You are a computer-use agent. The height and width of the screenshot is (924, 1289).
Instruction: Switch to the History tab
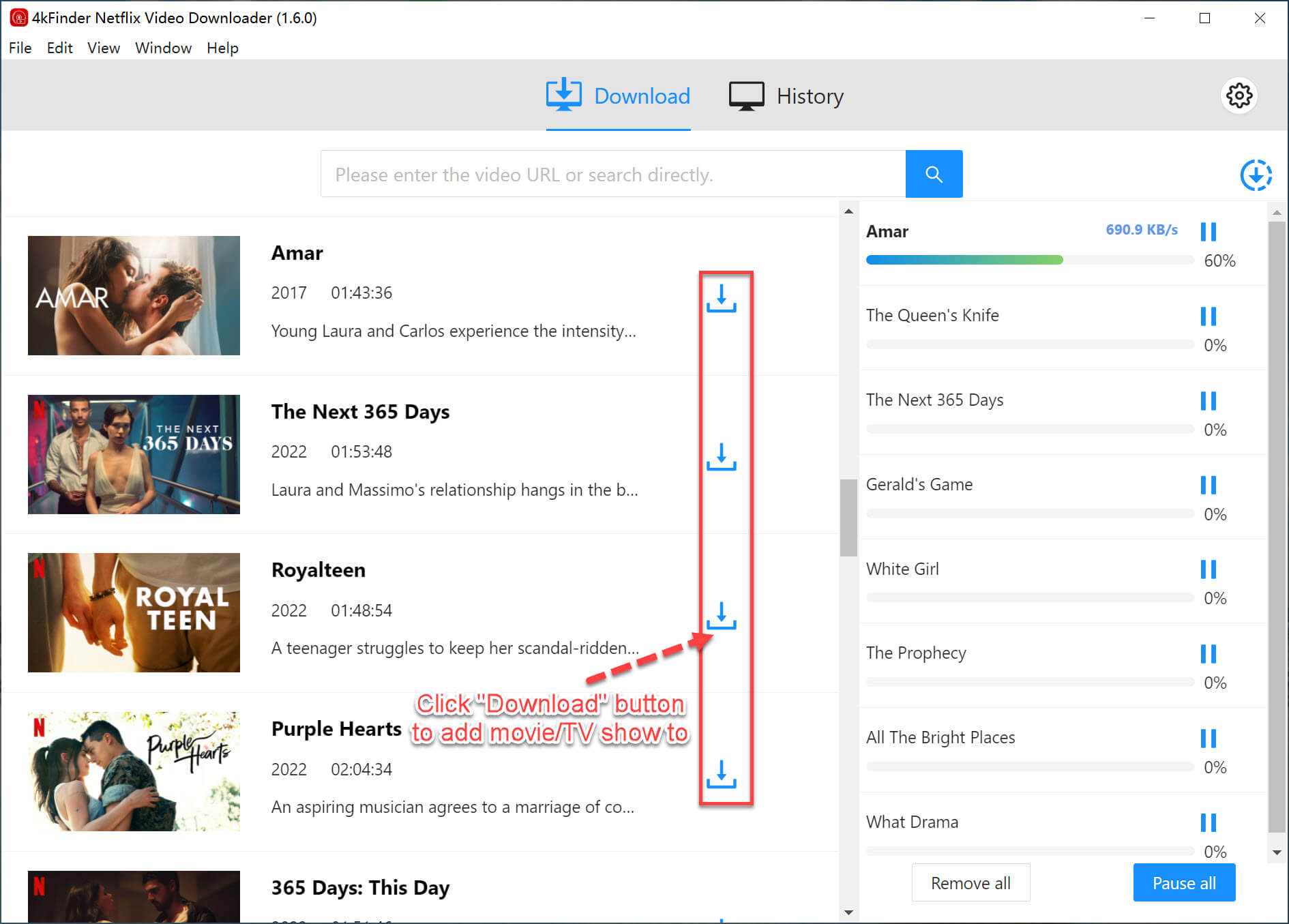(x=786, y=96)
